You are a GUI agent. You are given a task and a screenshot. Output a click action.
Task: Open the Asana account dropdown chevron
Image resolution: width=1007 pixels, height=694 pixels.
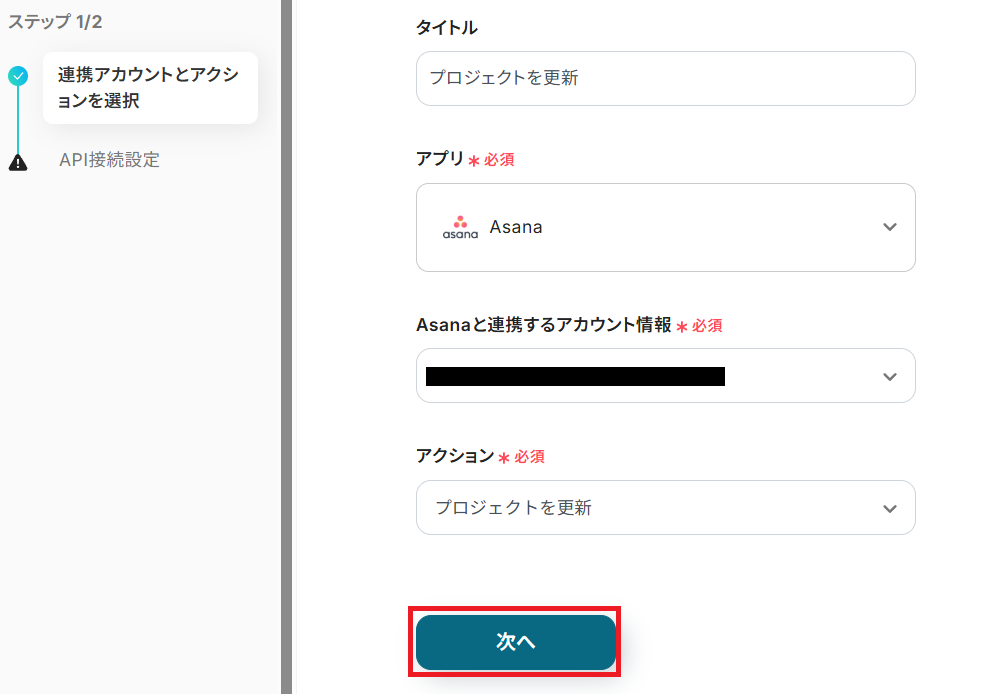(x=889, y=377)
